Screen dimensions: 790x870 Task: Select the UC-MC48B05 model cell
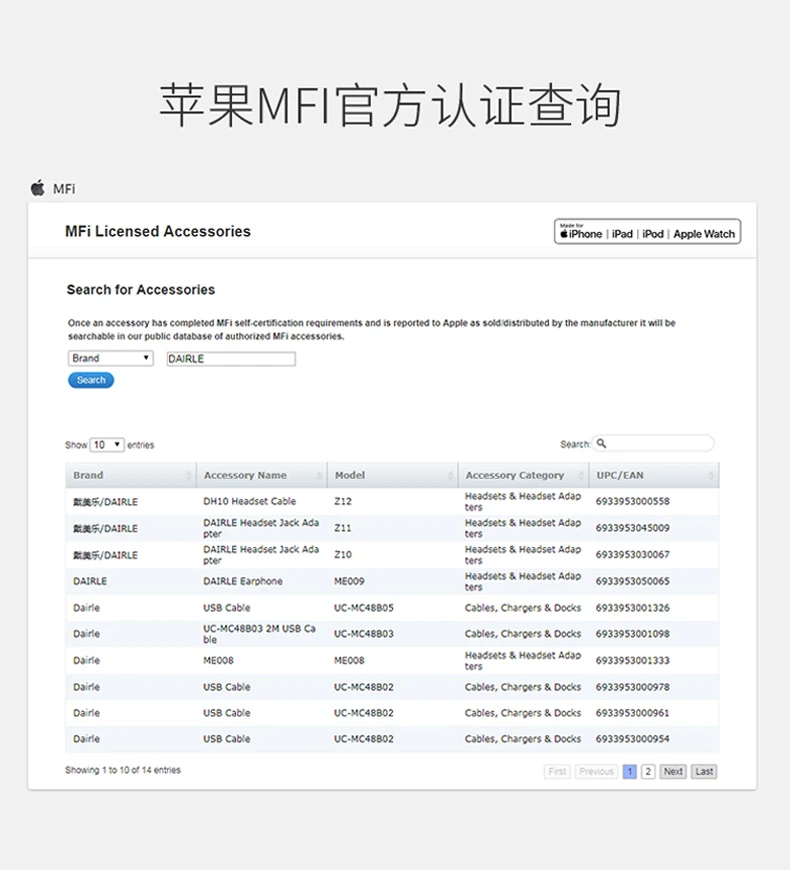[363, 608]
